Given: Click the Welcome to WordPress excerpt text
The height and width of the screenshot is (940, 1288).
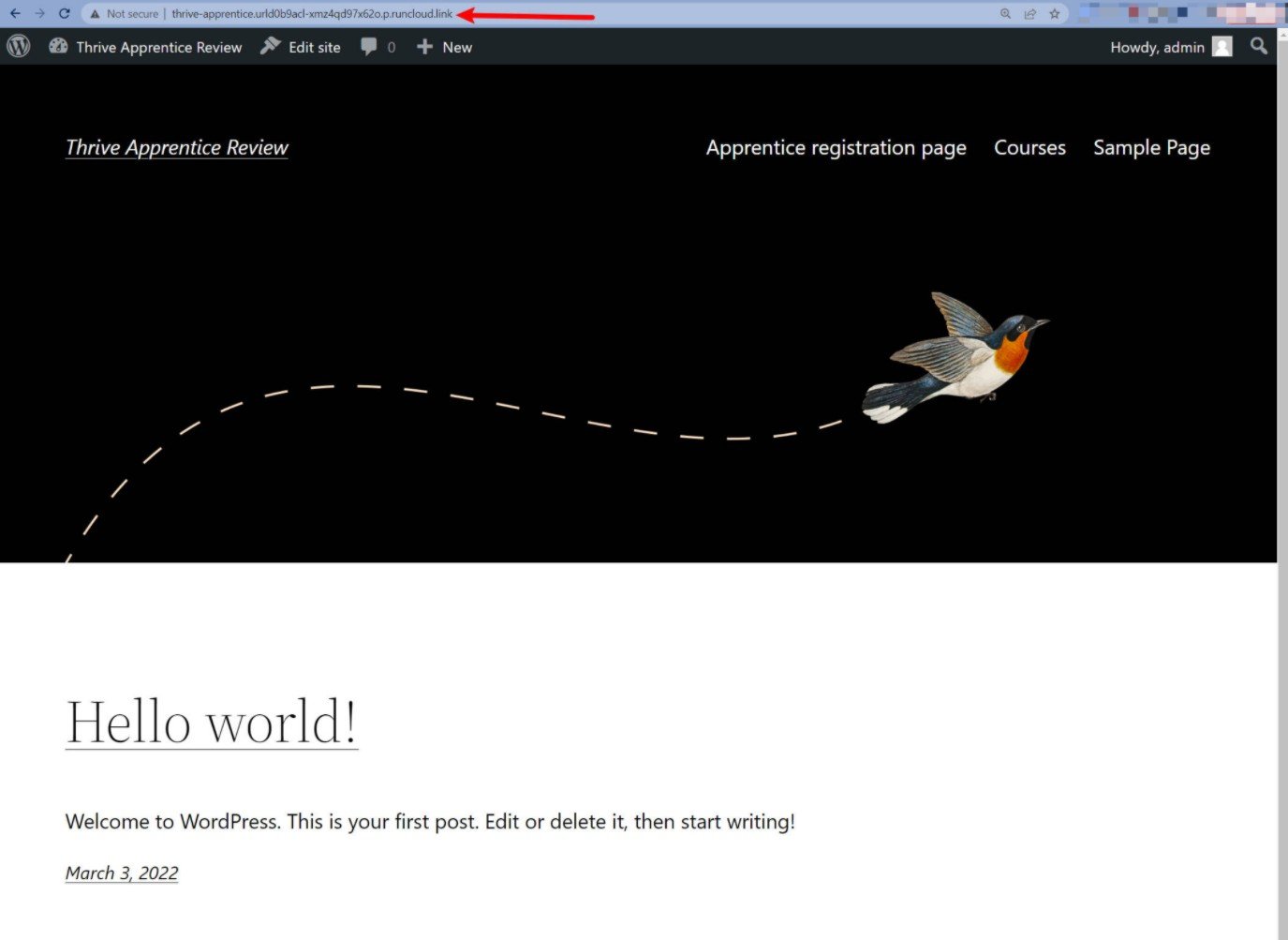Looking at the screenshot, I should (x=430, y=822).
